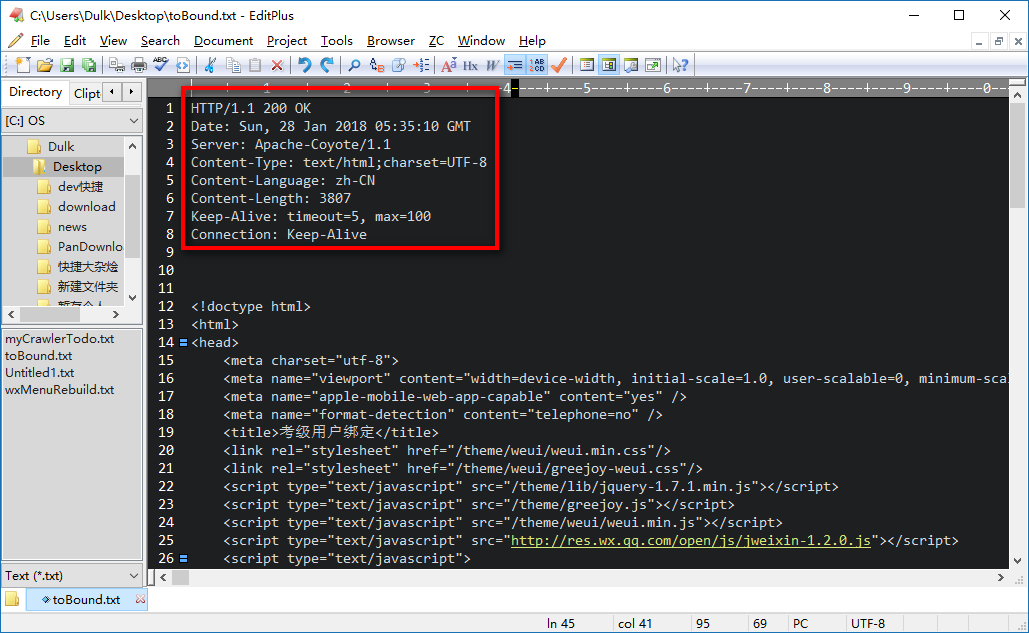Screen dimensions: 1029x633
Task: Click the Copy icon in toolbar
Action: point(233,65)
